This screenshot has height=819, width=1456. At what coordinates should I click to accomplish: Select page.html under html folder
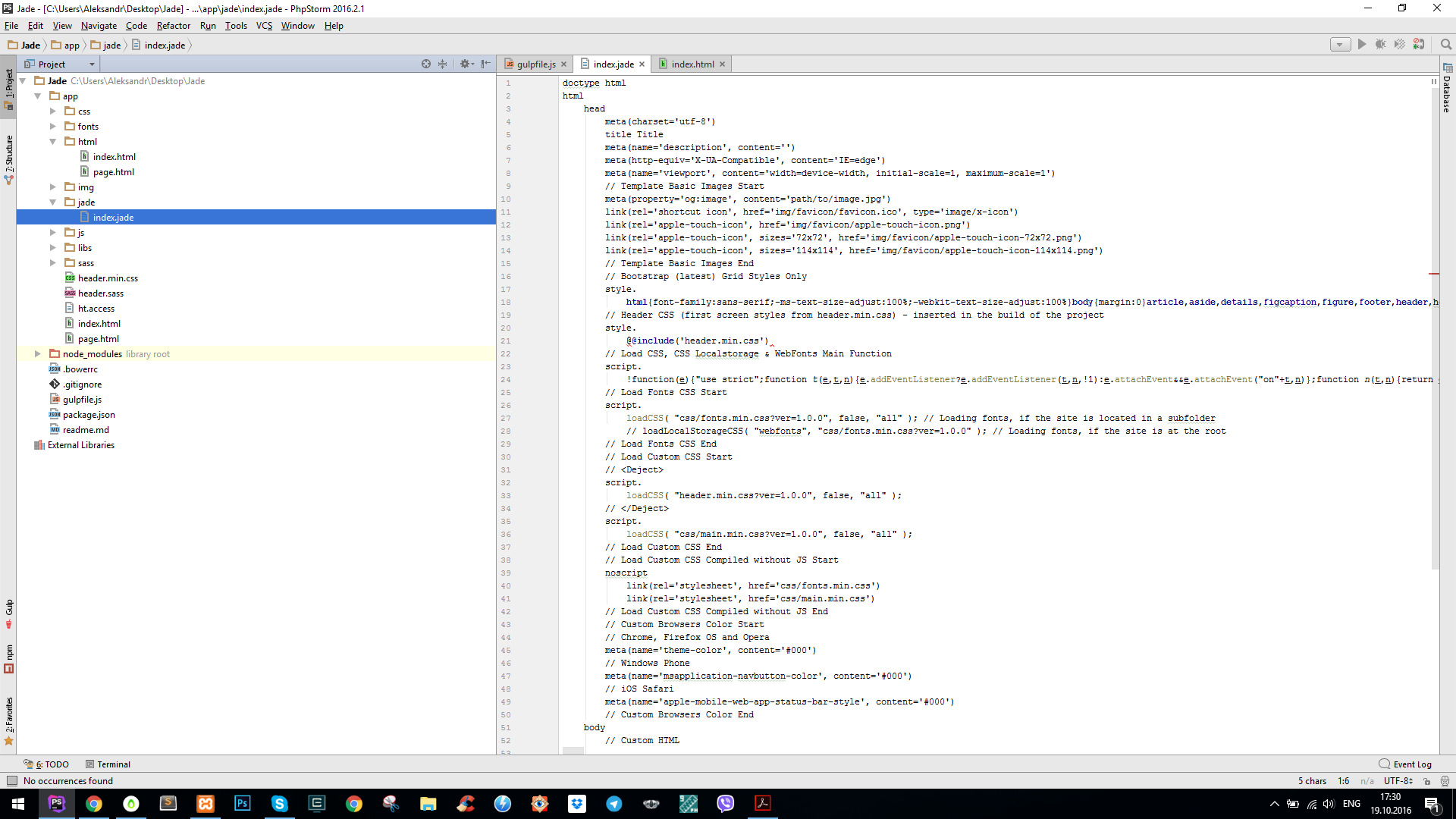tap(113, 172)
